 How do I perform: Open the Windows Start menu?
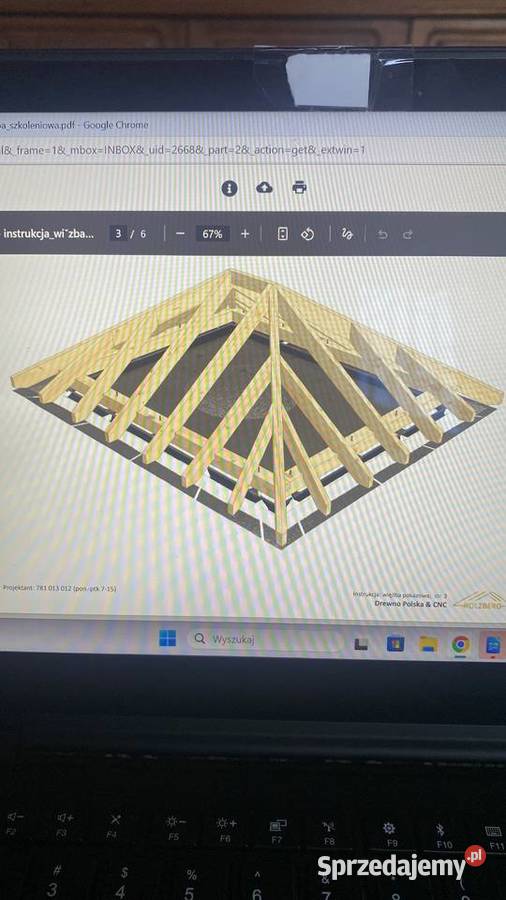[168, 638]
